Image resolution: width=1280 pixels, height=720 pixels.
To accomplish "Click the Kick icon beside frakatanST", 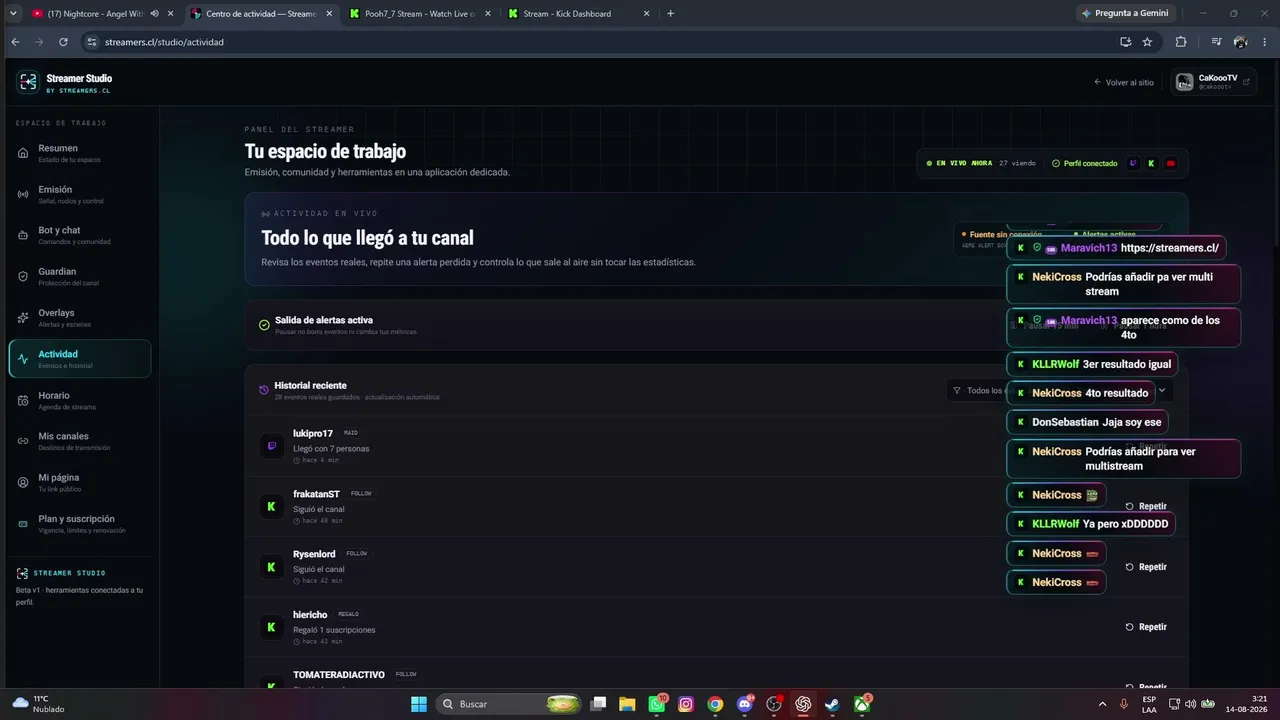I will click(271, 507).
